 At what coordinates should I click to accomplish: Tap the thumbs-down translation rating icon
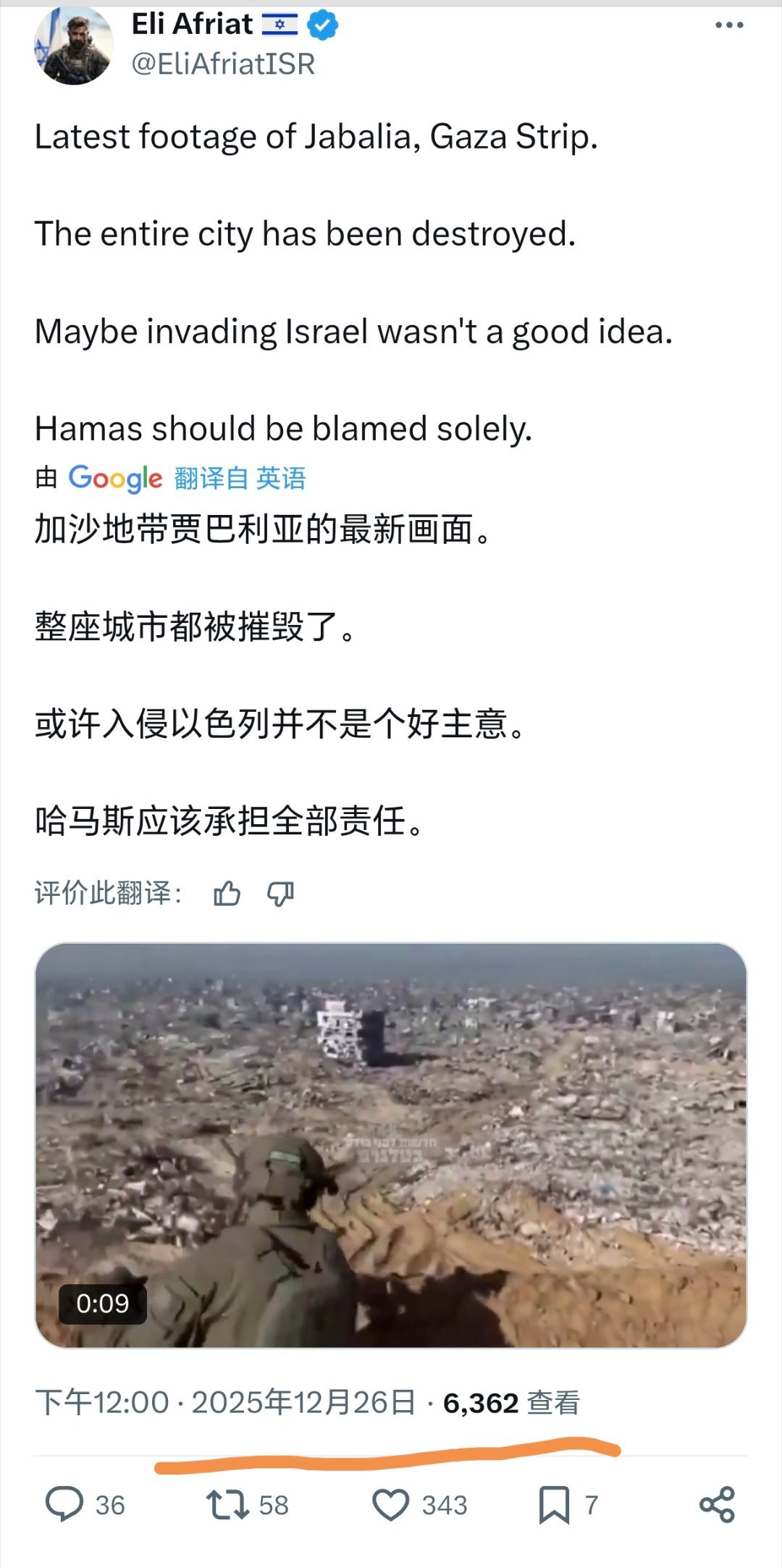click(x=280, y=894)
